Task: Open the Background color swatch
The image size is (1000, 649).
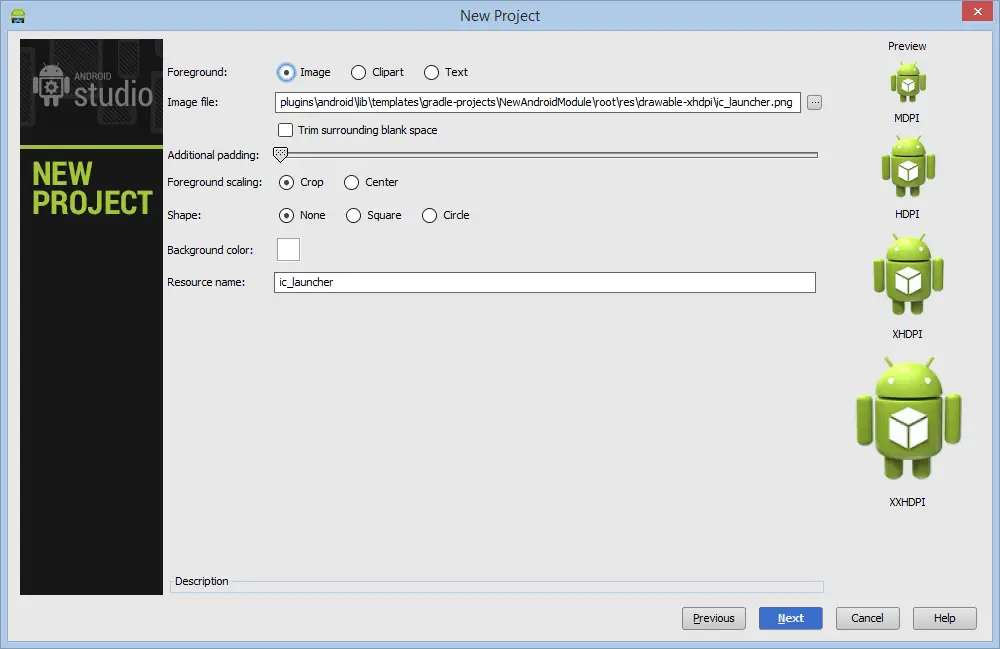Action: pyautogui.click(x=288, y=249)
